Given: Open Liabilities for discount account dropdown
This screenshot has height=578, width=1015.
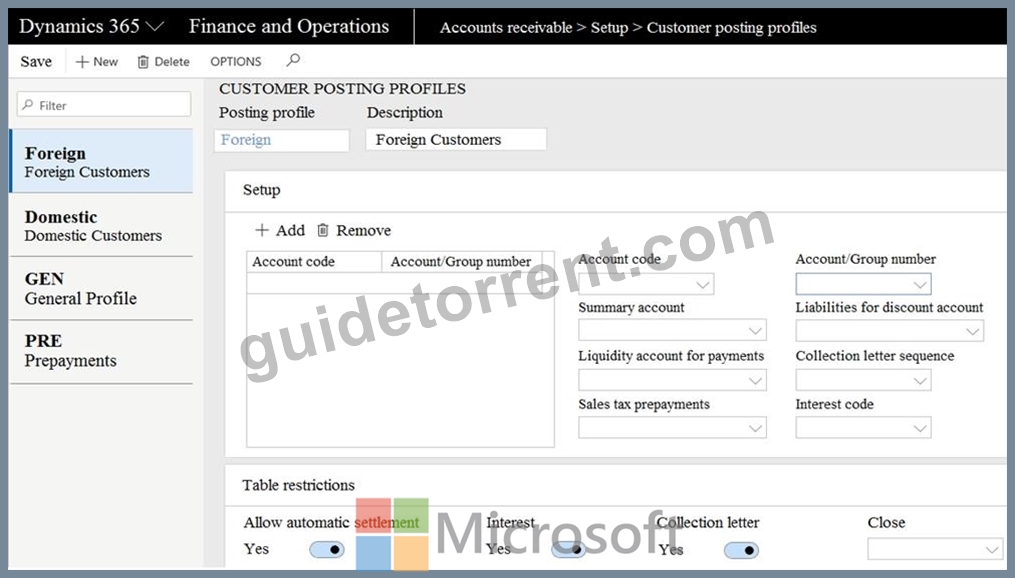Looking at the screenshot, I should click(889, 331).
